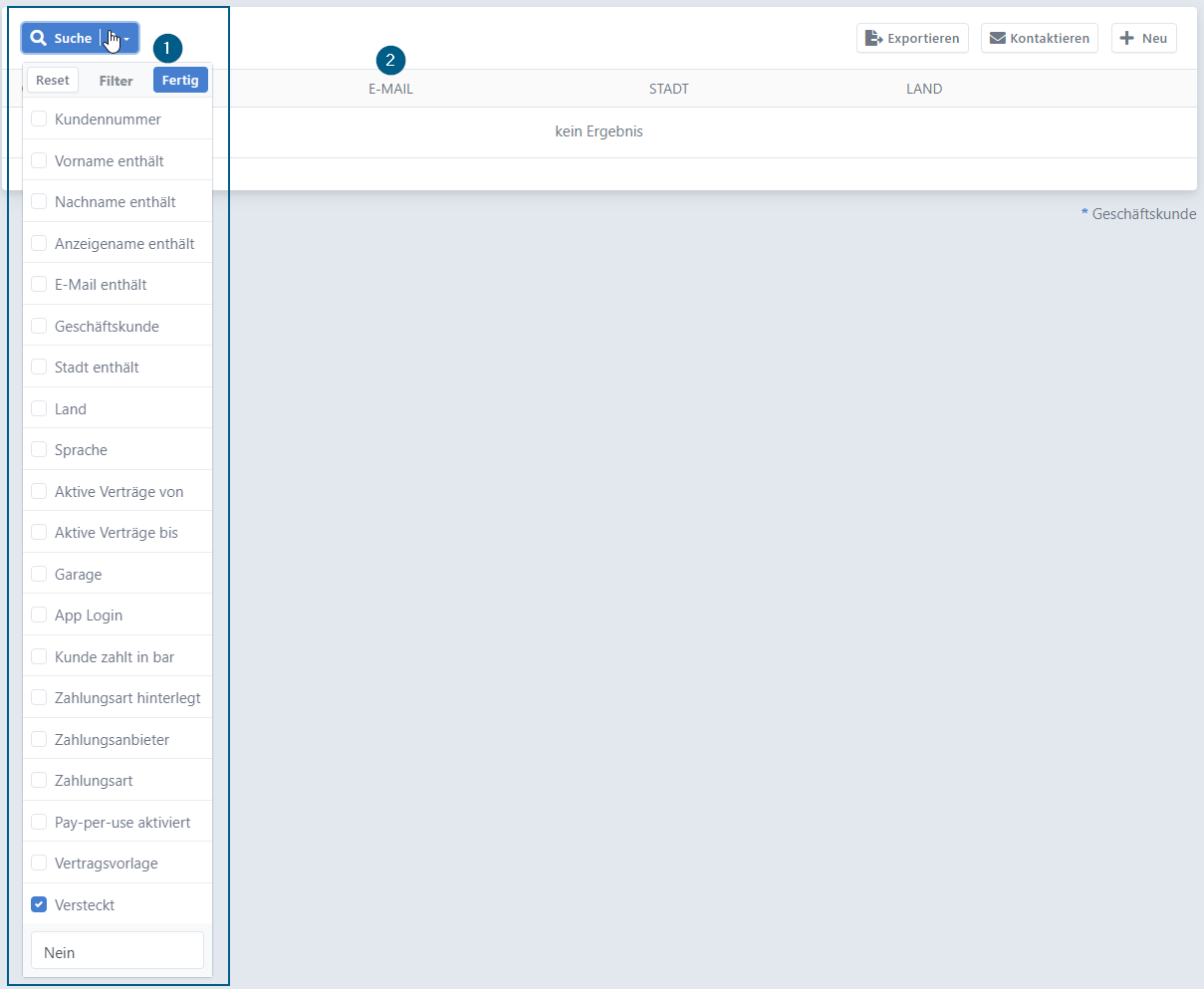1204x989 pixels.
Task: Click the envelope icon in Kontaktieren
Action: pos(997,38)
